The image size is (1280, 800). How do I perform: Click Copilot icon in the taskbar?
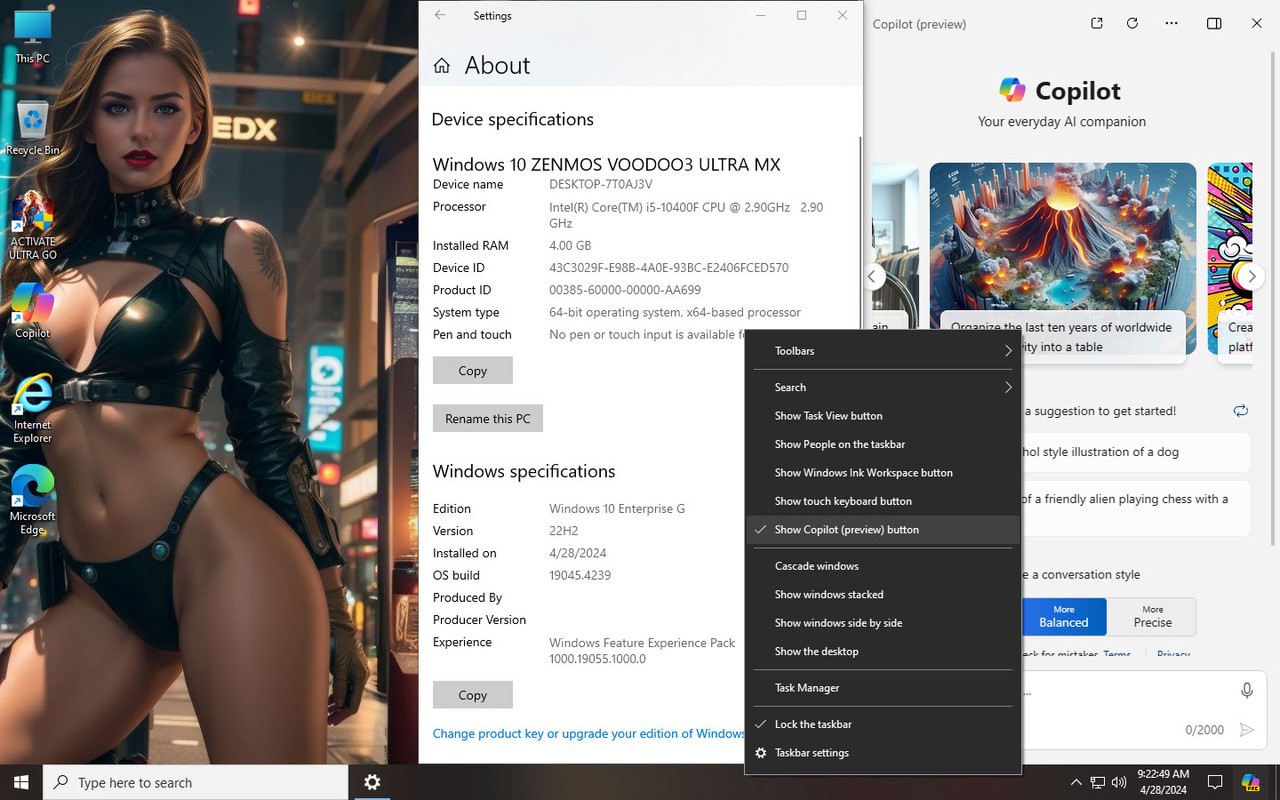[1251, 782]
